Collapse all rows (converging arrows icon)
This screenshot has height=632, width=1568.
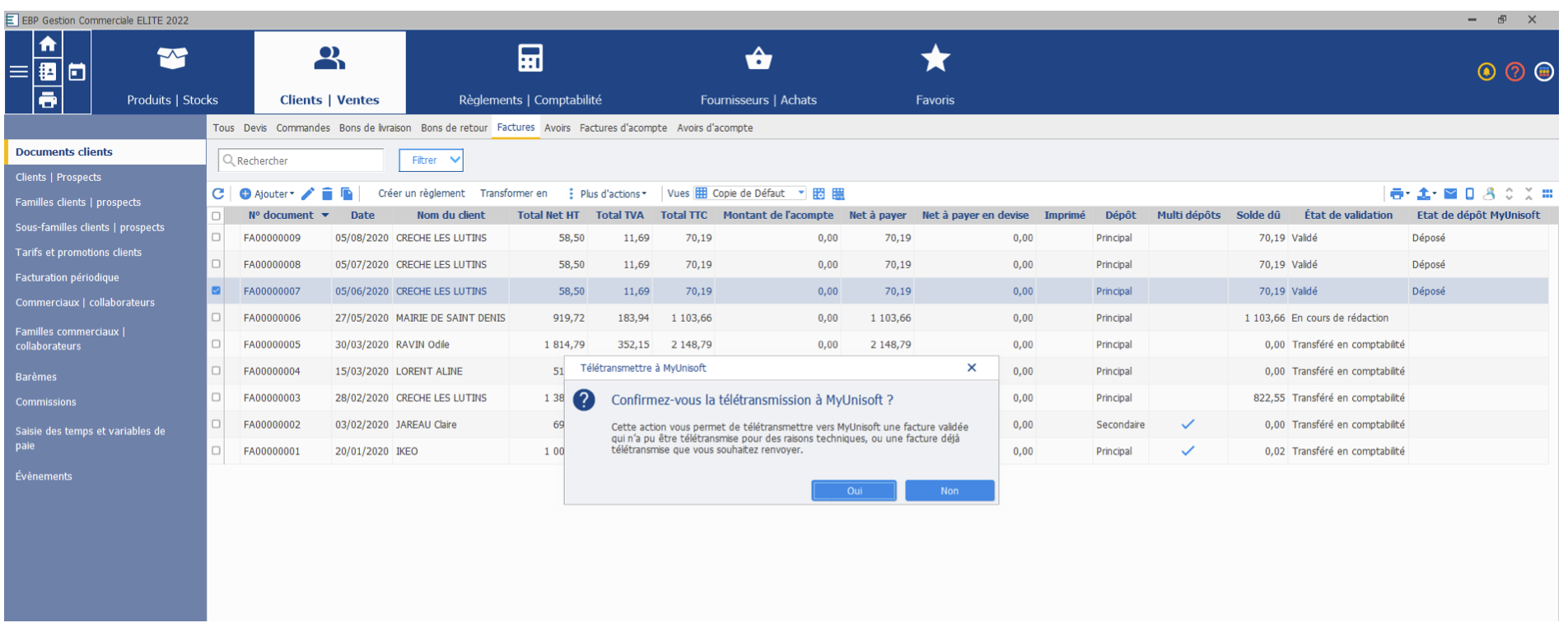pos(1528,194)
